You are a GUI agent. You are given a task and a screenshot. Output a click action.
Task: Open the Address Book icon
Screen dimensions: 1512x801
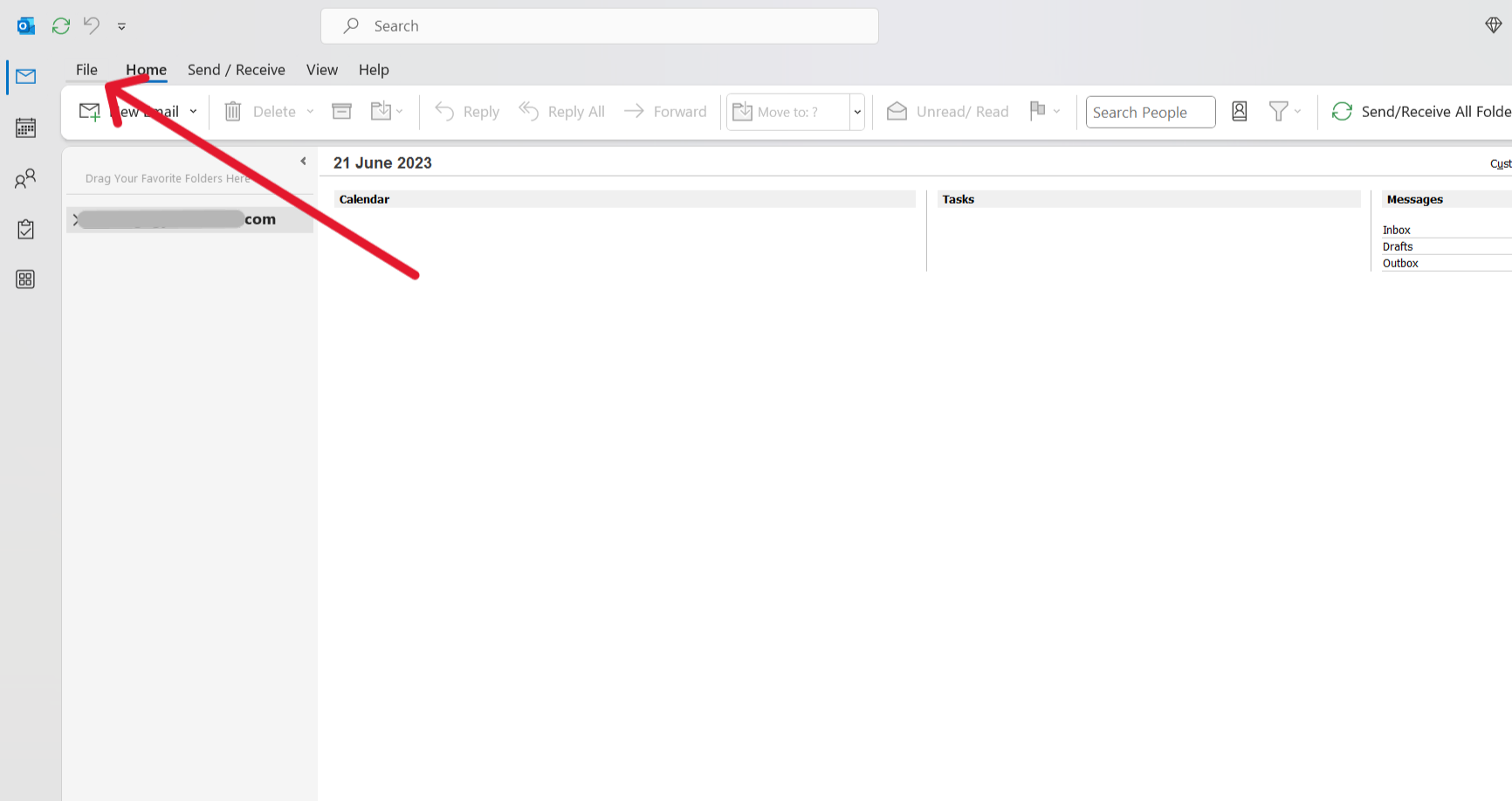(1239, 111)
